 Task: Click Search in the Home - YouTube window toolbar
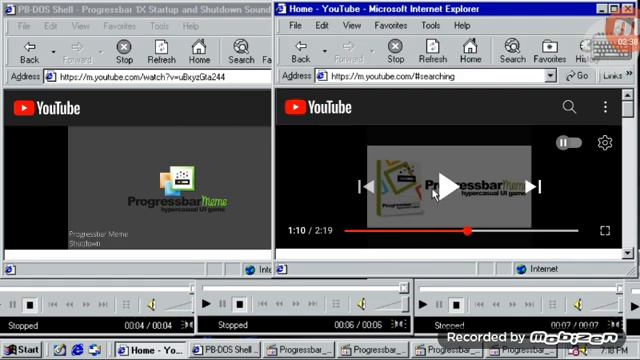click(x=512, y=51)
